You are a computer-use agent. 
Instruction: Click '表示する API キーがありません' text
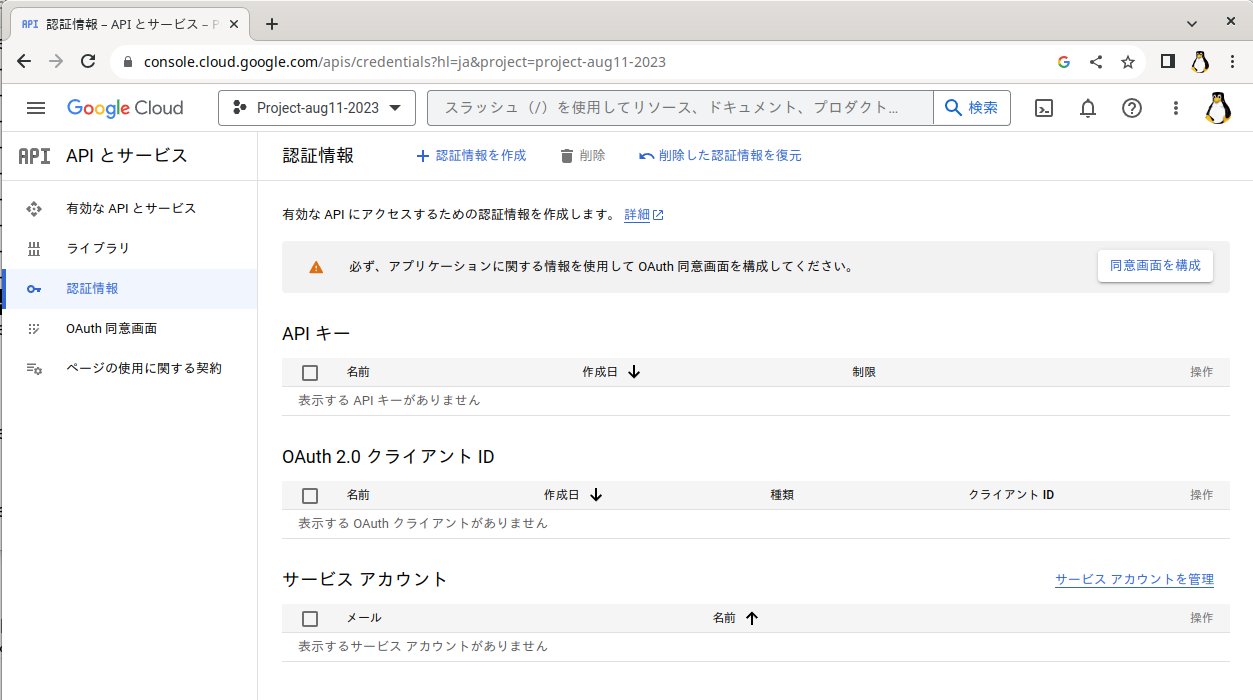[389, 400]
